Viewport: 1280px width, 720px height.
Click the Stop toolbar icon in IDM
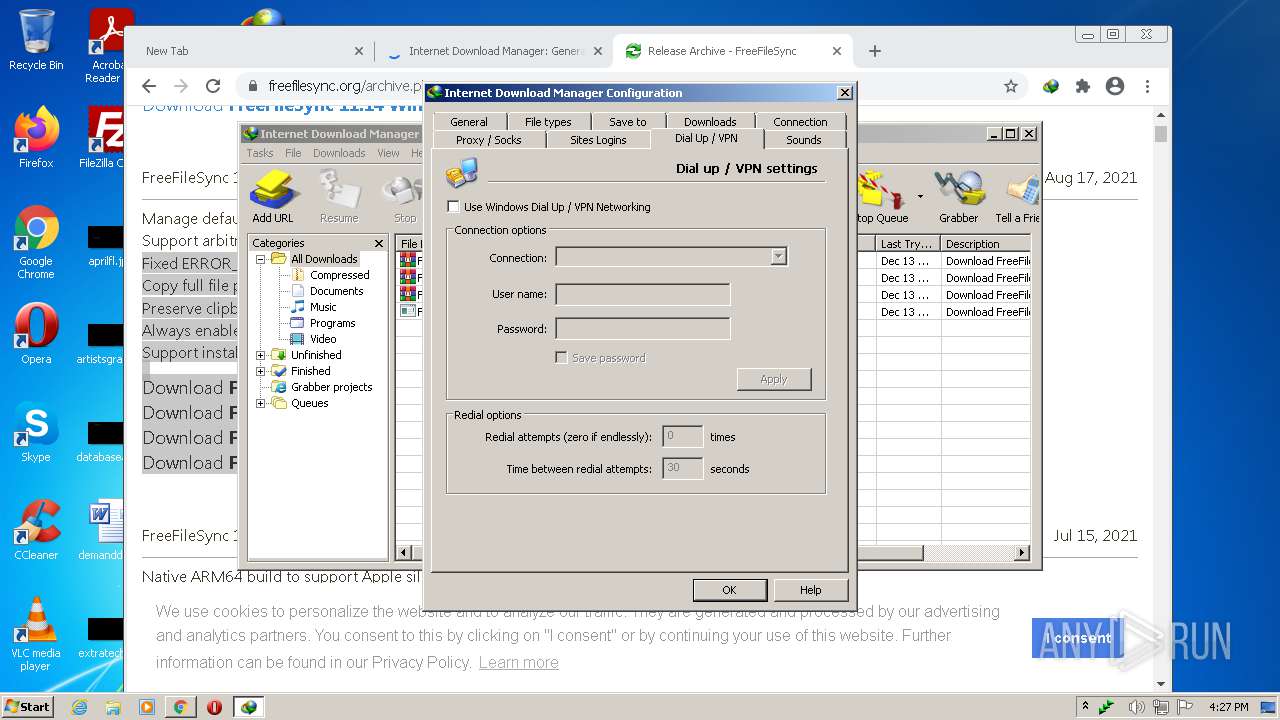tap(404, 197)
